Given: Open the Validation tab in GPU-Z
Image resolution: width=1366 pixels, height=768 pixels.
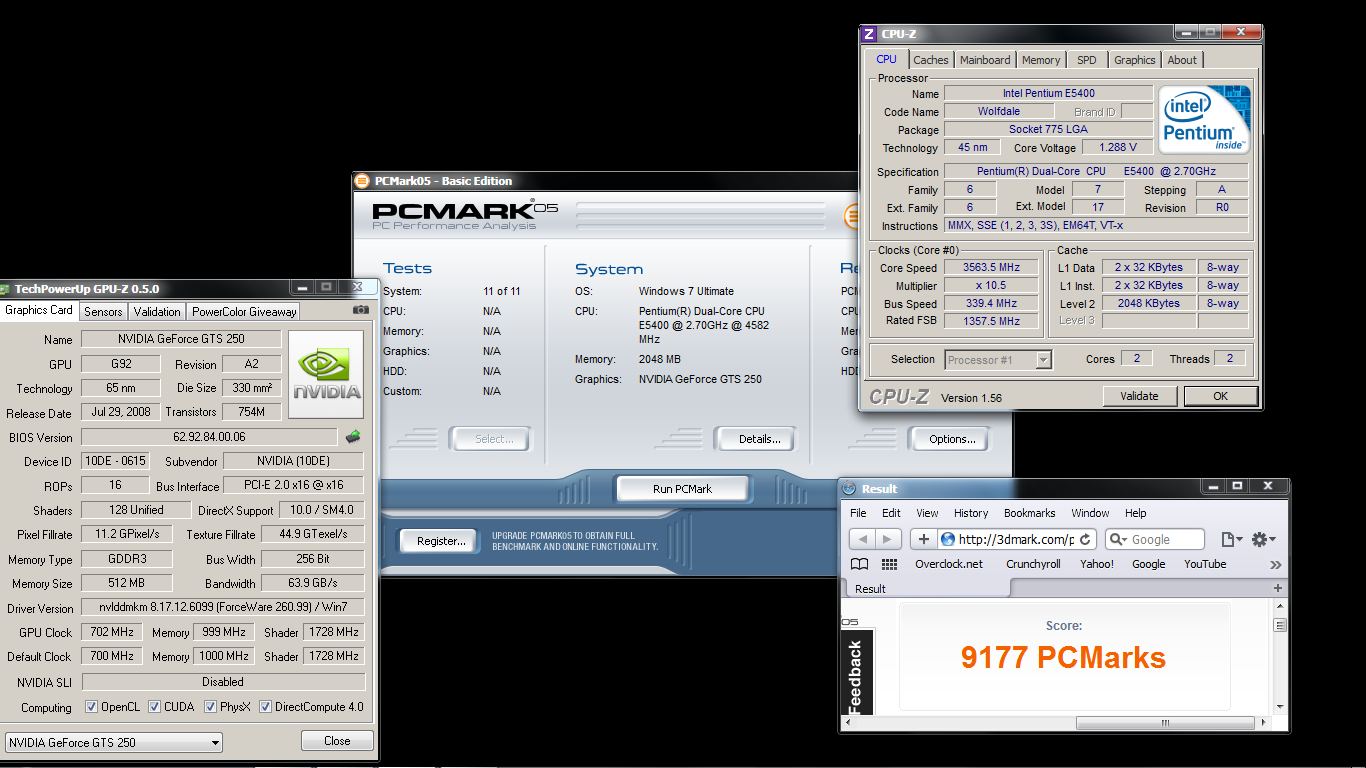Looking at the screenshot, I should [x=157, y=311].
